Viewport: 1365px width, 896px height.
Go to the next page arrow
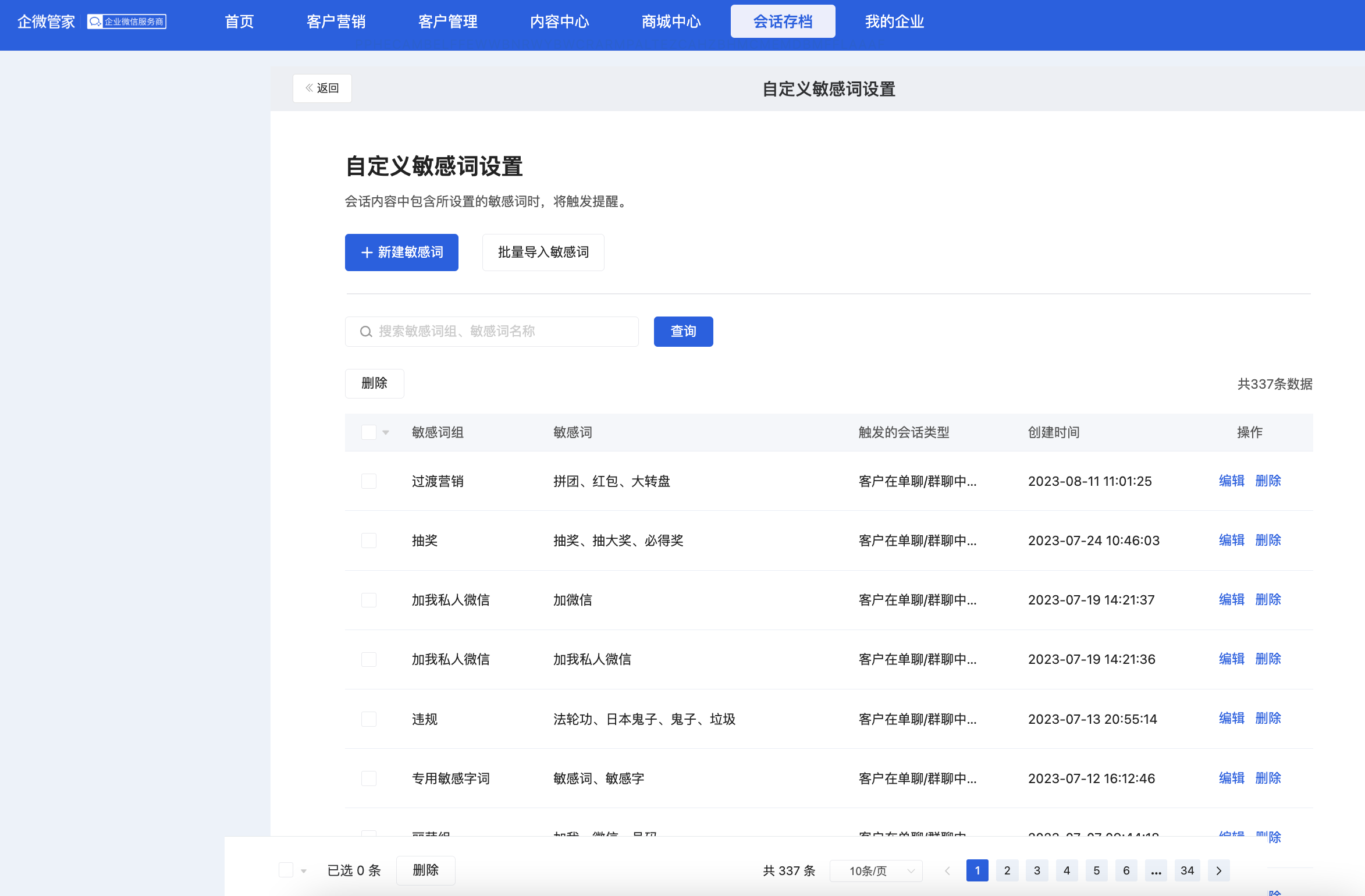(1219, 870)
